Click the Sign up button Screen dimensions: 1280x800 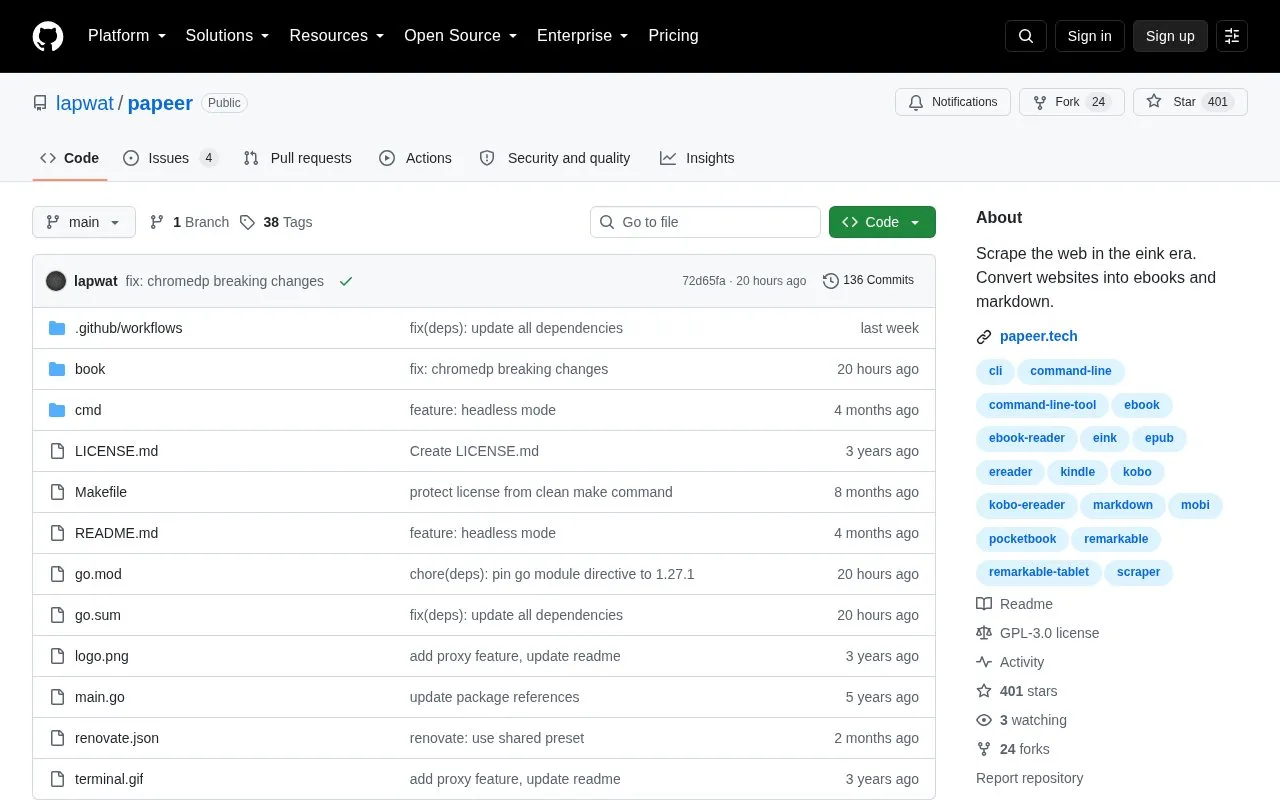click(x=1170, y=36)
